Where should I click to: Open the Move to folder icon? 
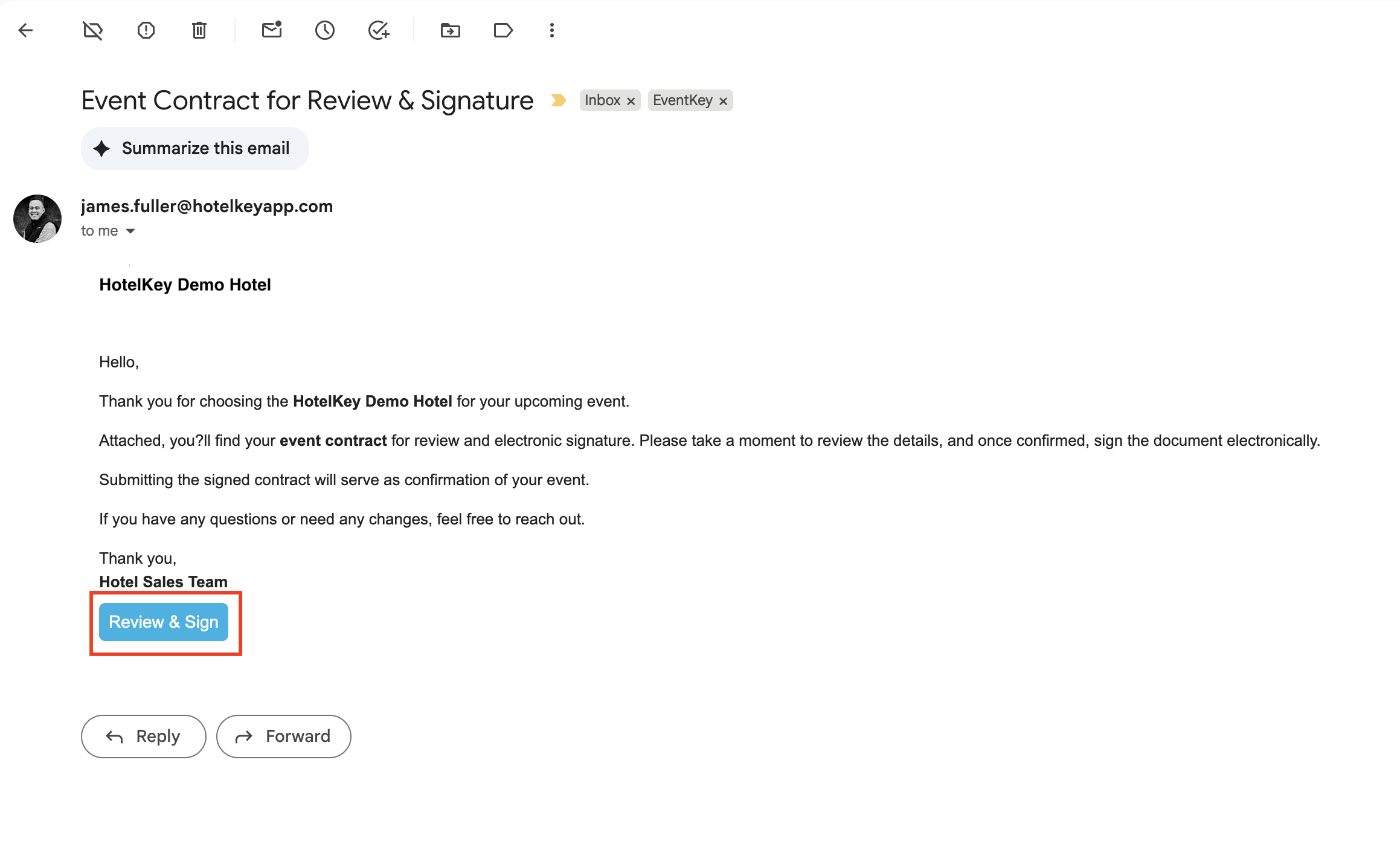(451, 30)
